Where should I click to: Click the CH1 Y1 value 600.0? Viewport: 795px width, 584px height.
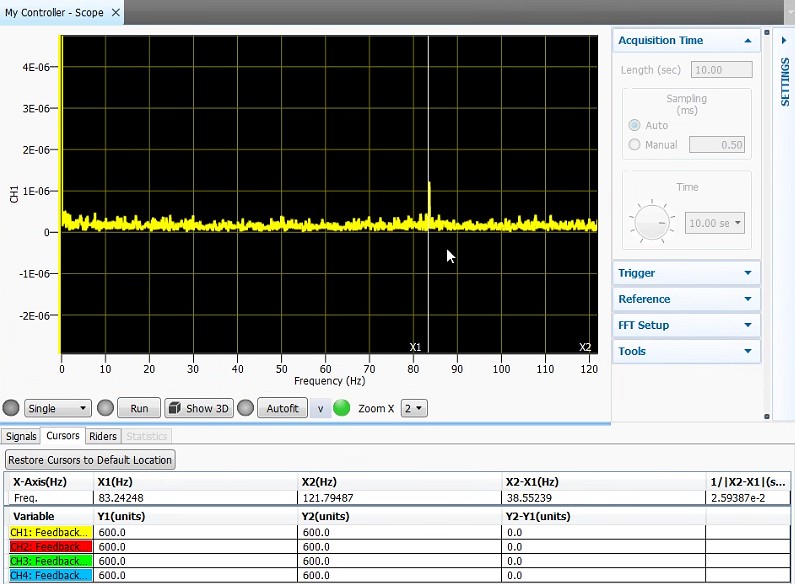[112, 532]
